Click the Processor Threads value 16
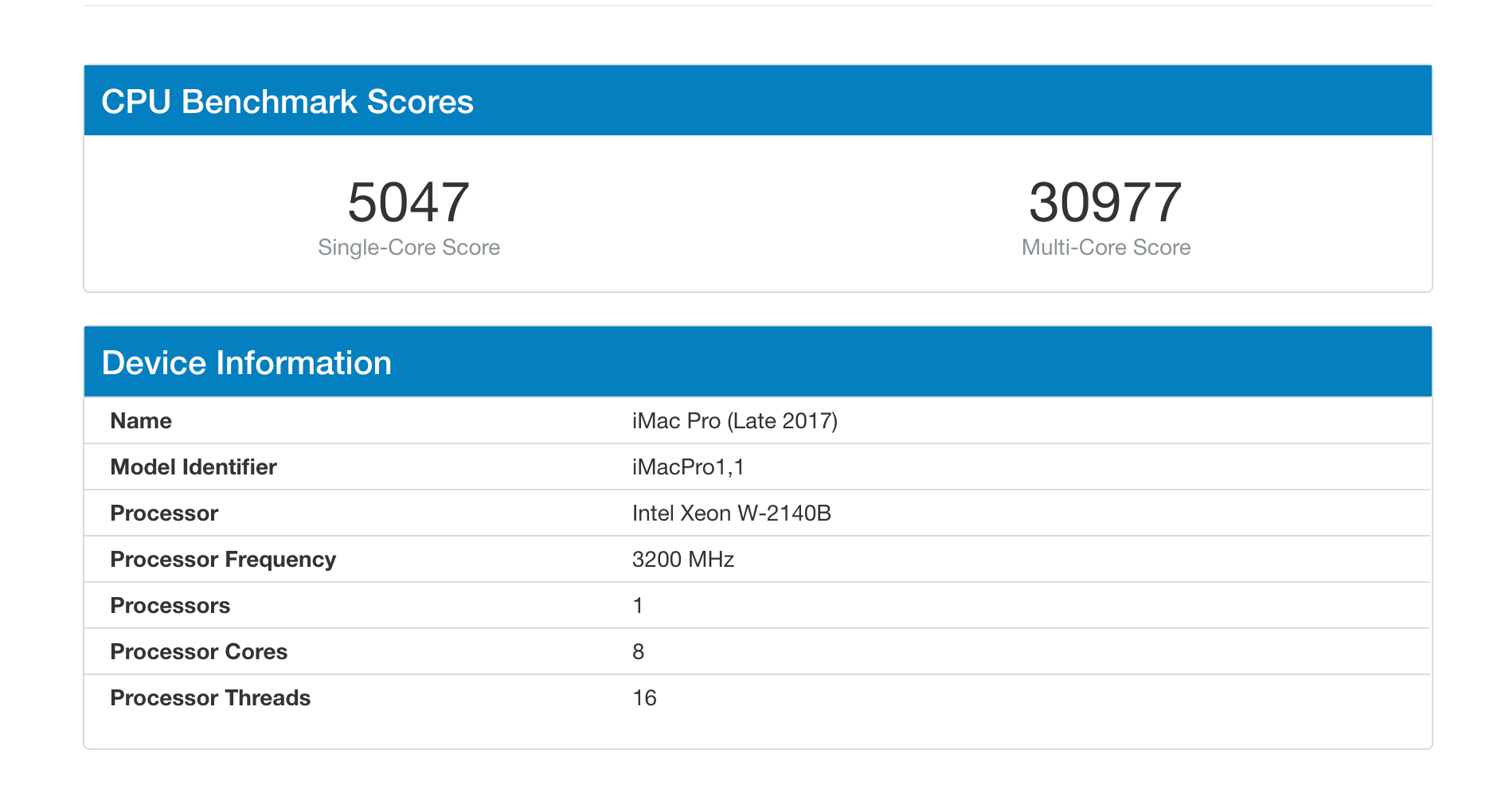The width and height of the screenshot is (1505, 812). [644, 698]
